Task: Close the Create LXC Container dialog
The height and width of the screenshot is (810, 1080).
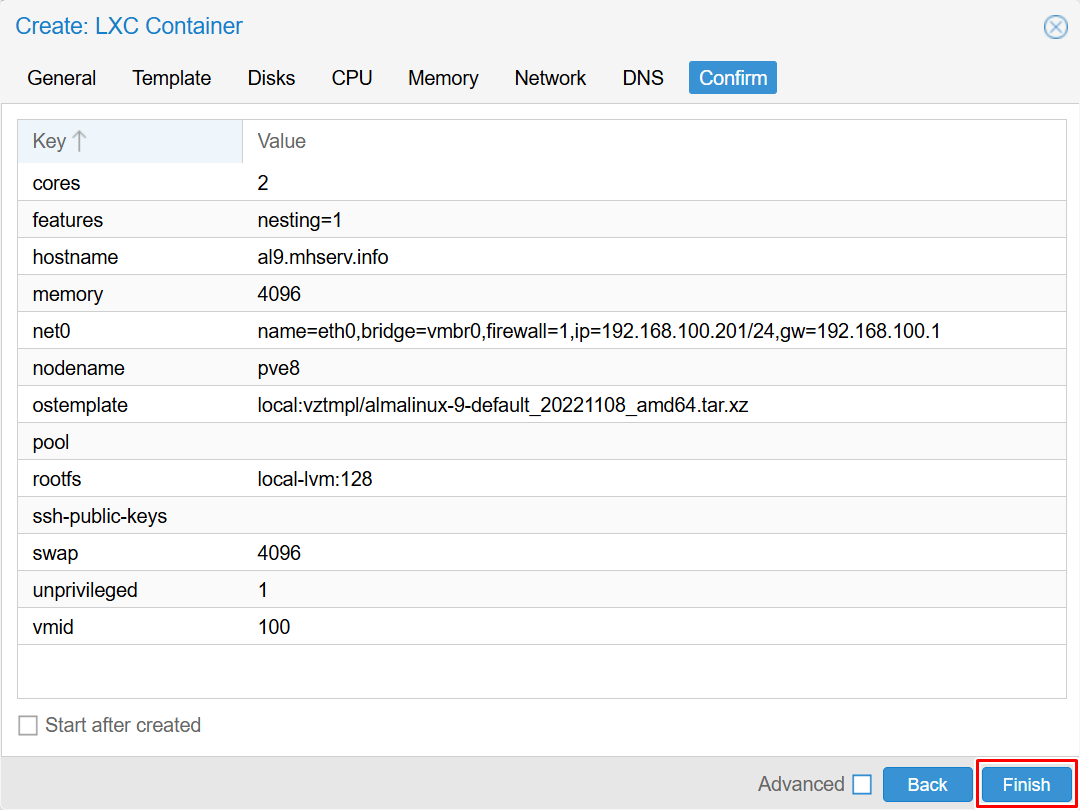Action: tap(1055, 27)
